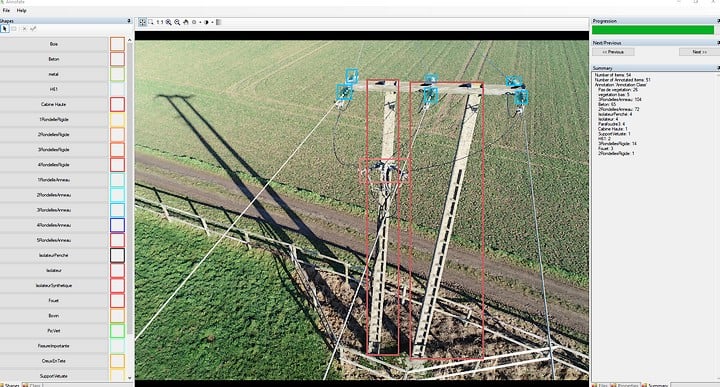Open the brightness dropdown arrow in toolbar
Viewport: 720px width, 387px height.
200,22
